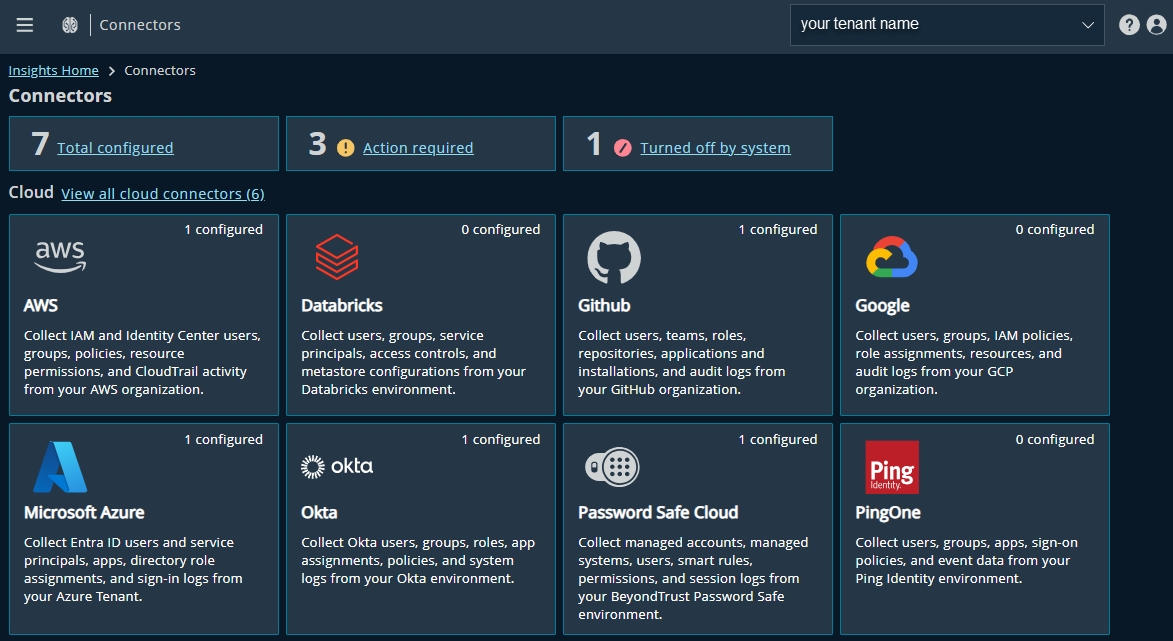Click the Databricks connector description text
Viewport: 1173px width, 641px height.
pyautogui.click(x=414, y=363)
